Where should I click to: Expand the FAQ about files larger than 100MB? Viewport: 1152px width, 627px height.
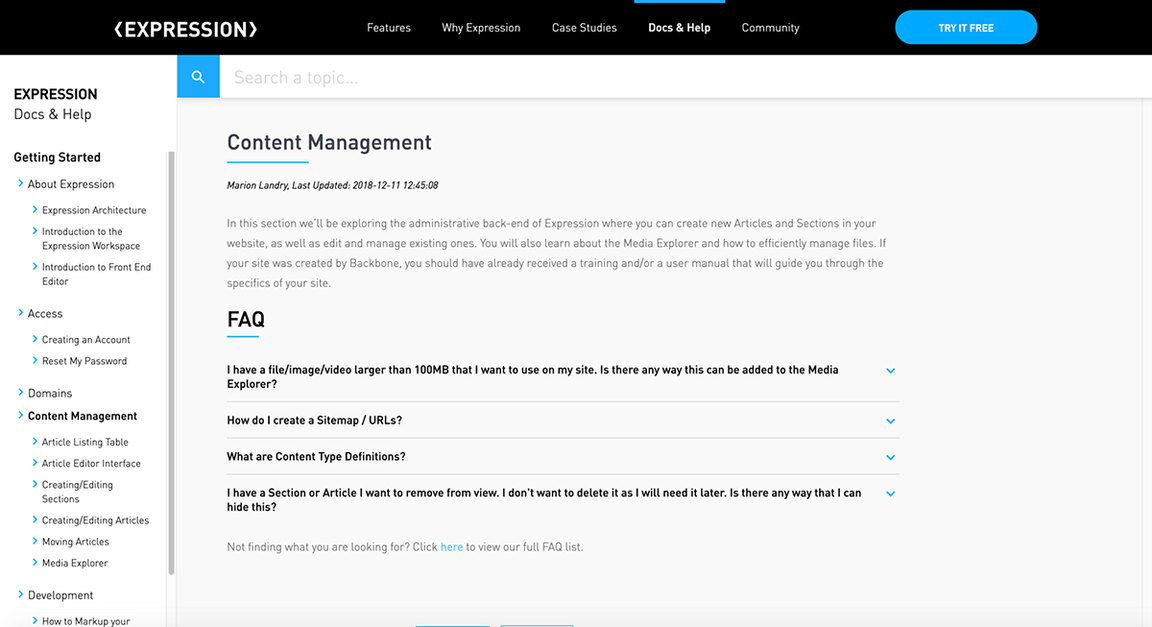pyautogui.click(x=890, y=370)
